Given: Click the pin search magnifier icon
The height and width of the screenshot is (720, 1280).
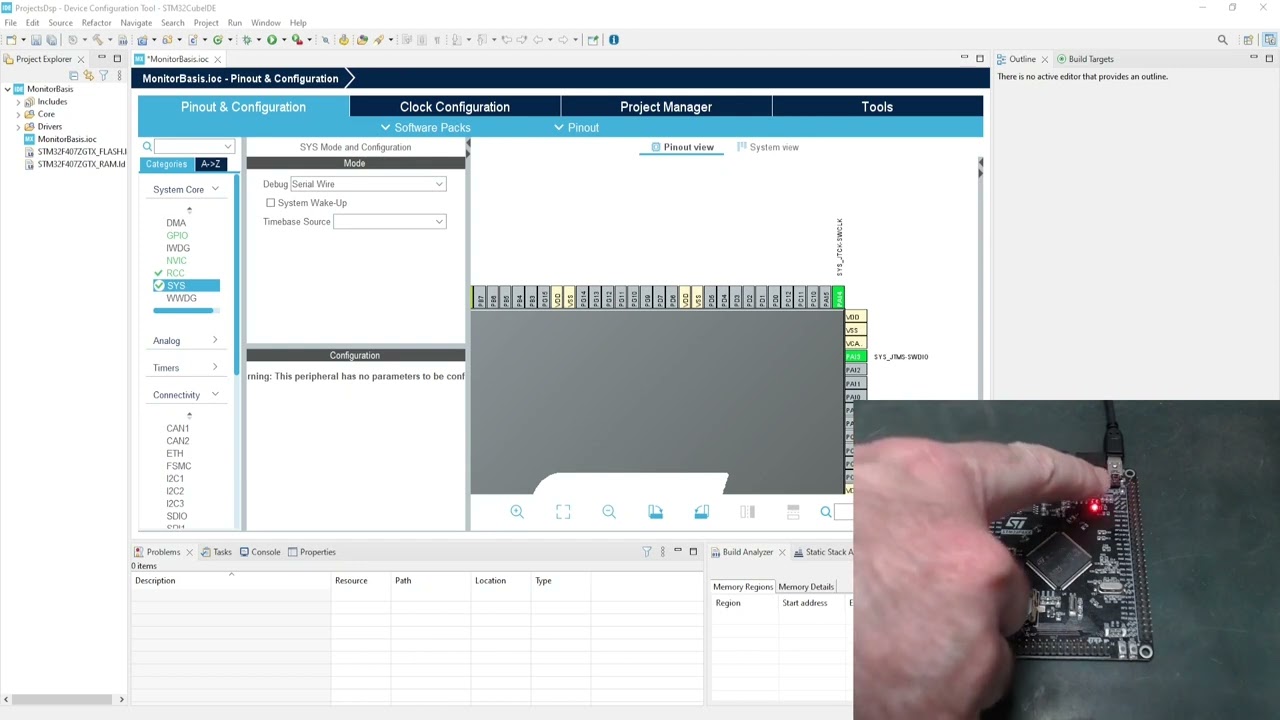Looking at the screenshot, I should coord(826,512).
